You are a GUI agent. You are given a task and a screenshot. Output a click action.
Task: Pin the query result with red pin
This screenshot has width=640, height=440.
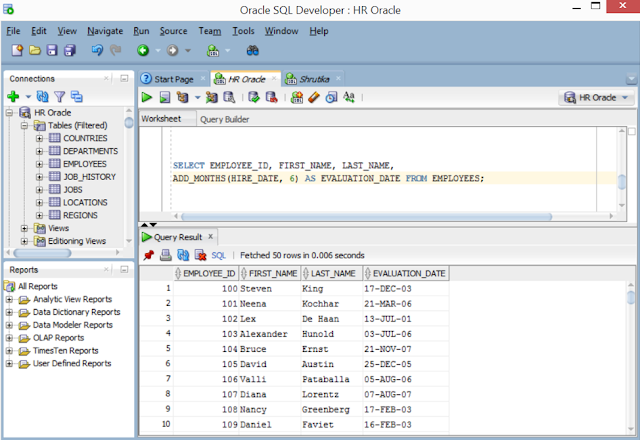(149, 256)
